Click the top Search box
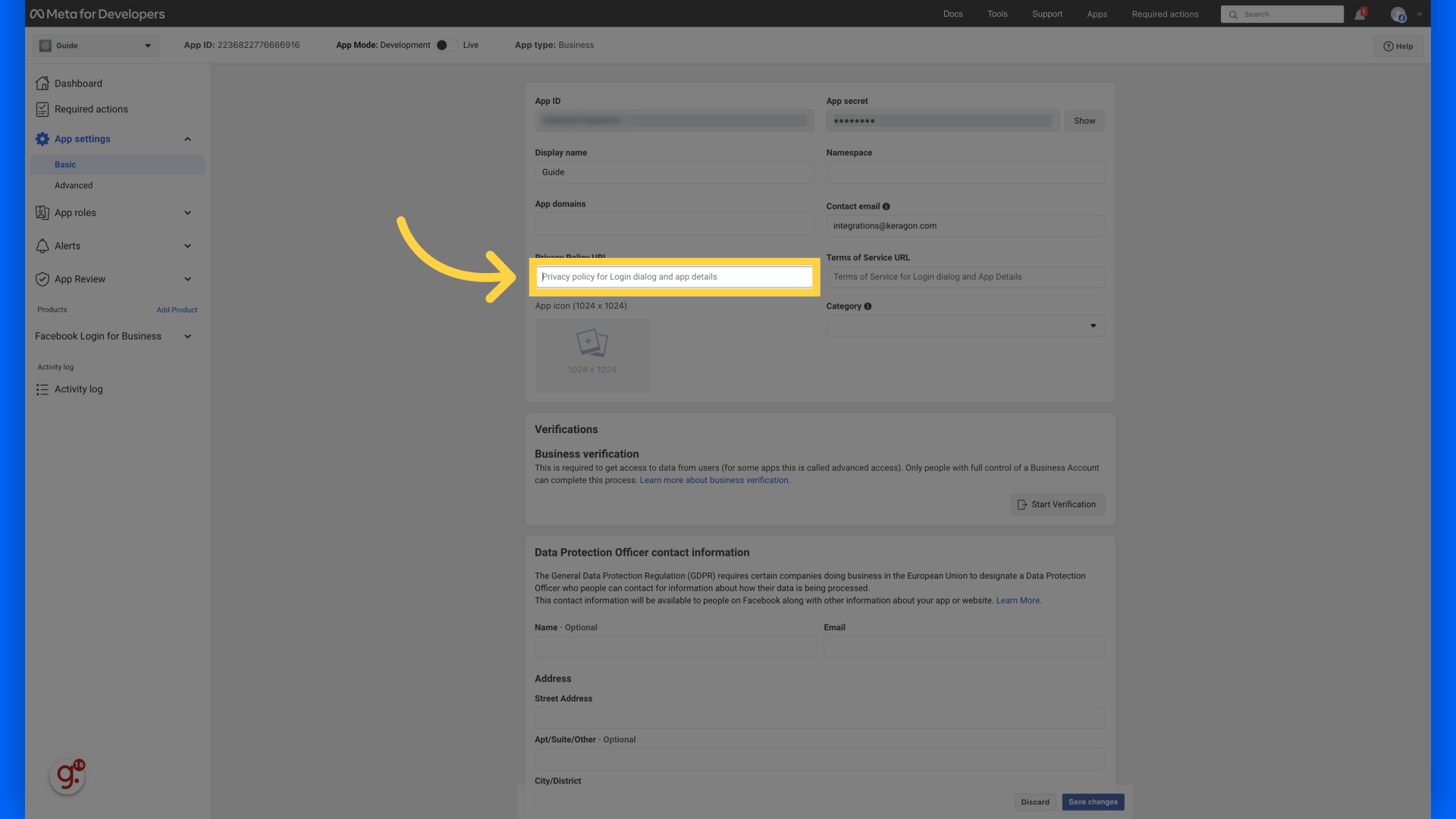 pos(1282,14)
